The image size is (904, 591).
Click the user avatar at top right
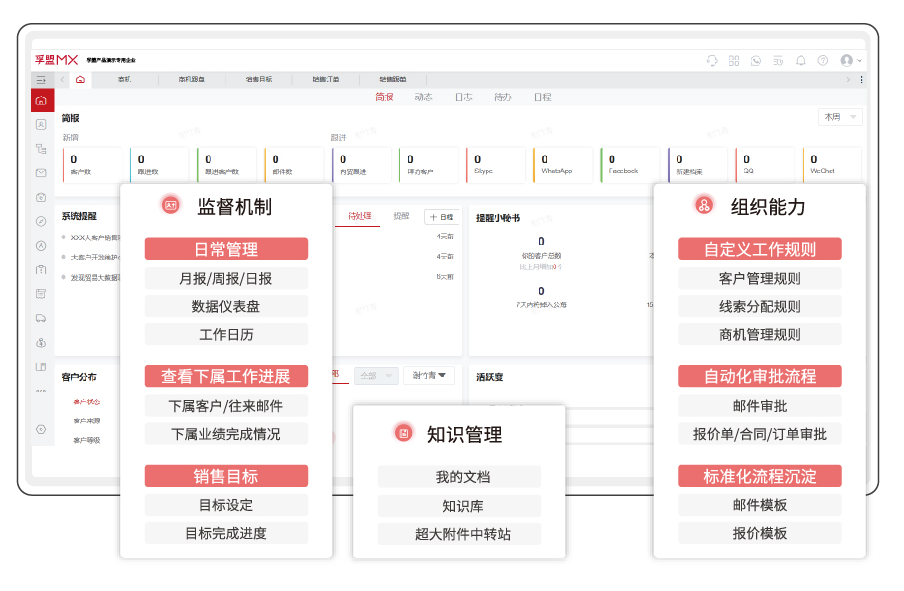[845, 61]
